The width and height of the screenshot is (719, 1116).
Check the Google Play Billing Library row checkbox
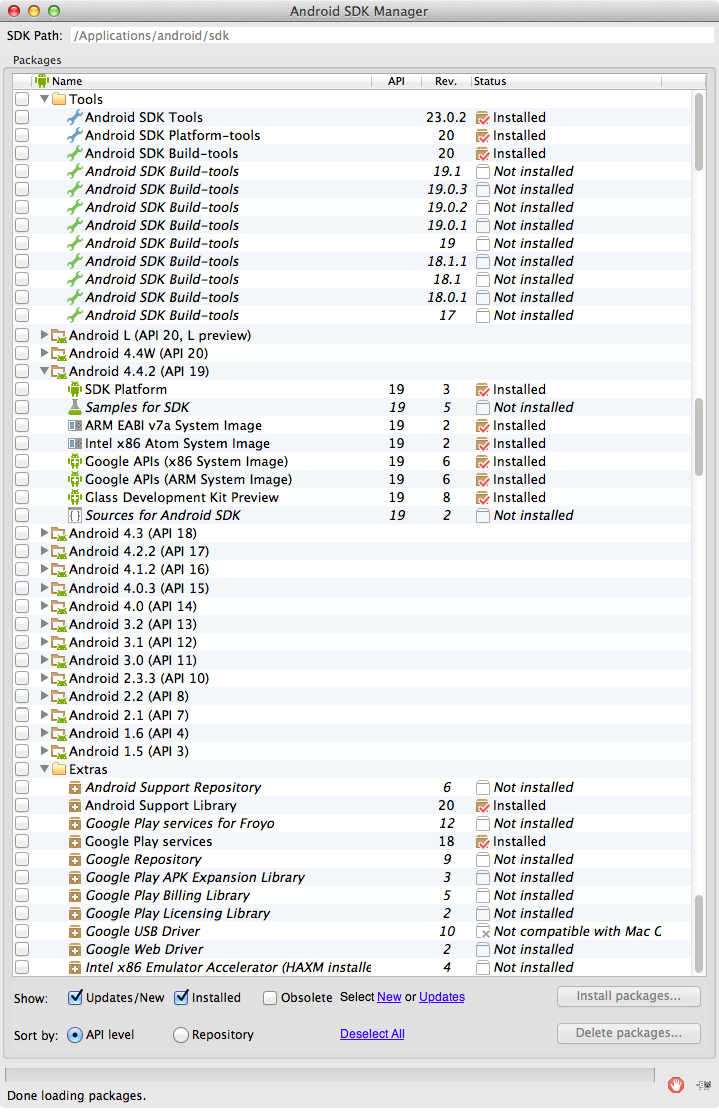pyautogui.click(x=22, y=895)
